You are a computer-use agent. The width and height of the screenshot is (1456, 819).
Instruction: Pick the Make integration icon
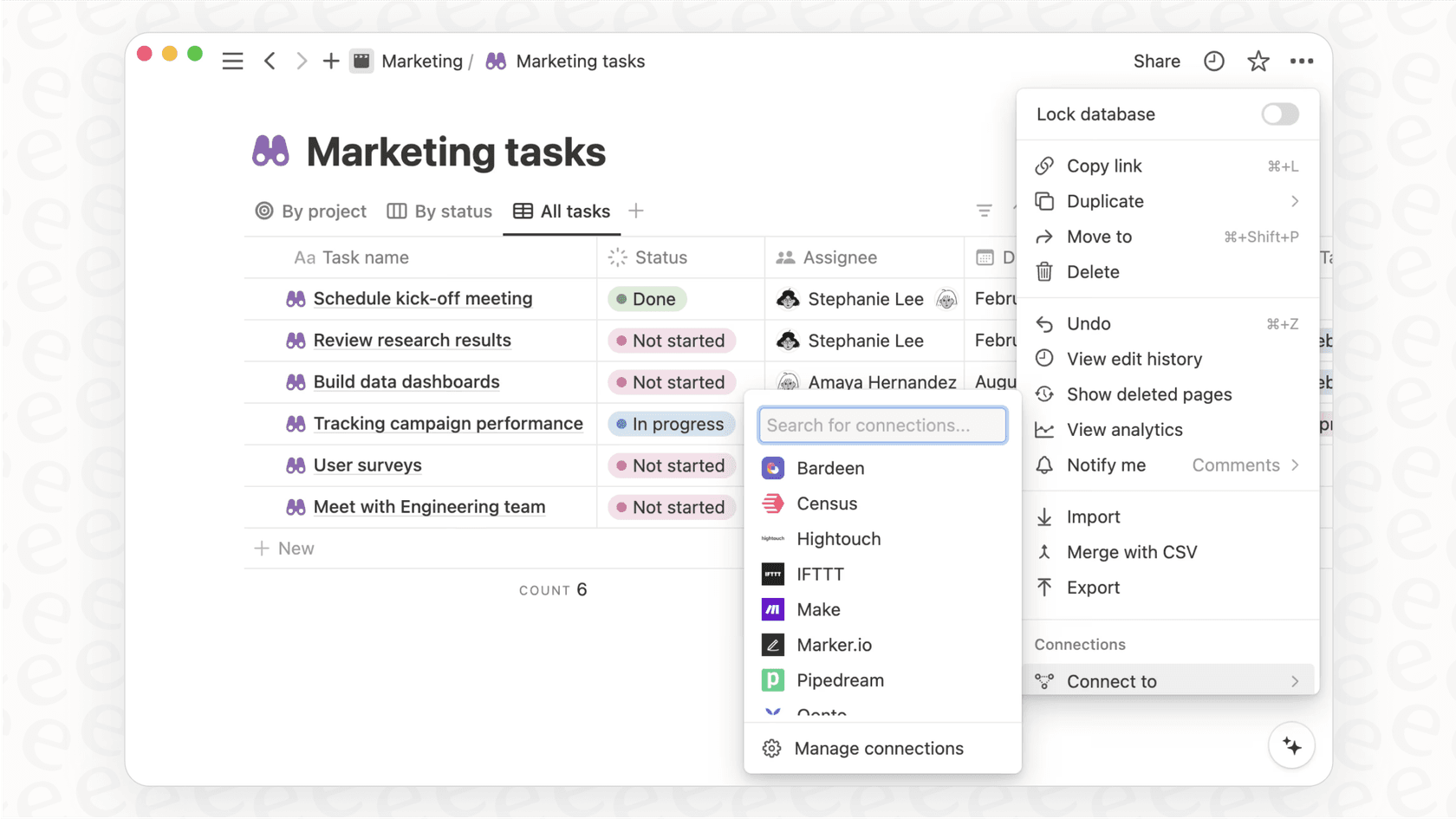pos(772,609)
